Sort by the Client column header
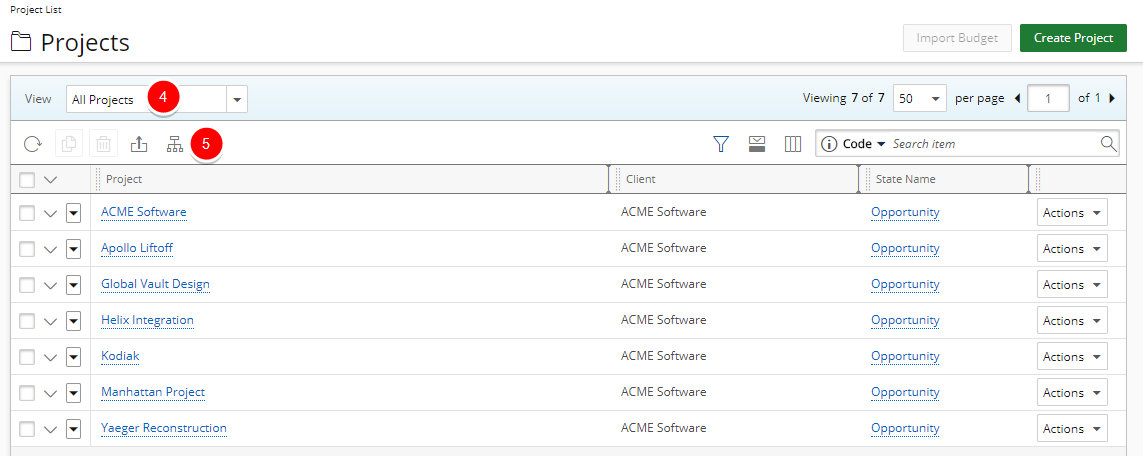Image resolution: width=1143 pixels, height=456 pixels. tap(640, 179)
